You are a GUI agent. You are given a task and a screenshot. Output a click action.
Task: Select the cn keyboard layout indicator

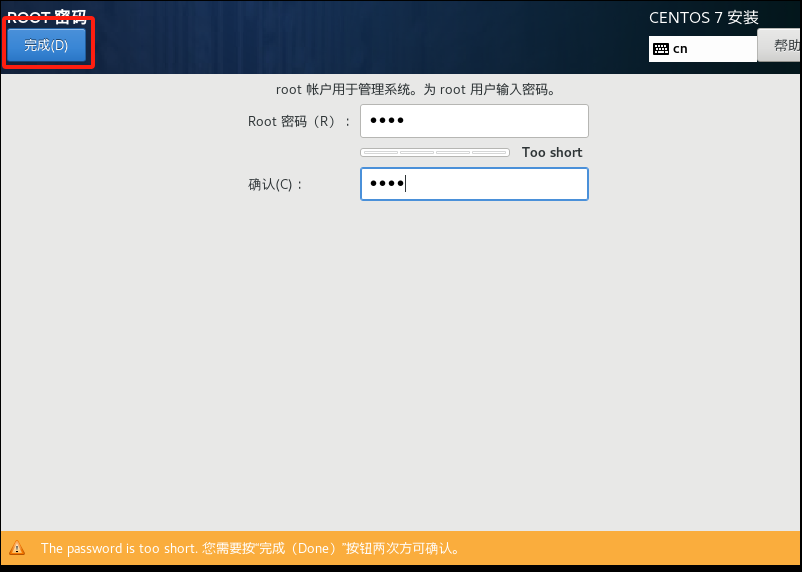click(680, 49)
